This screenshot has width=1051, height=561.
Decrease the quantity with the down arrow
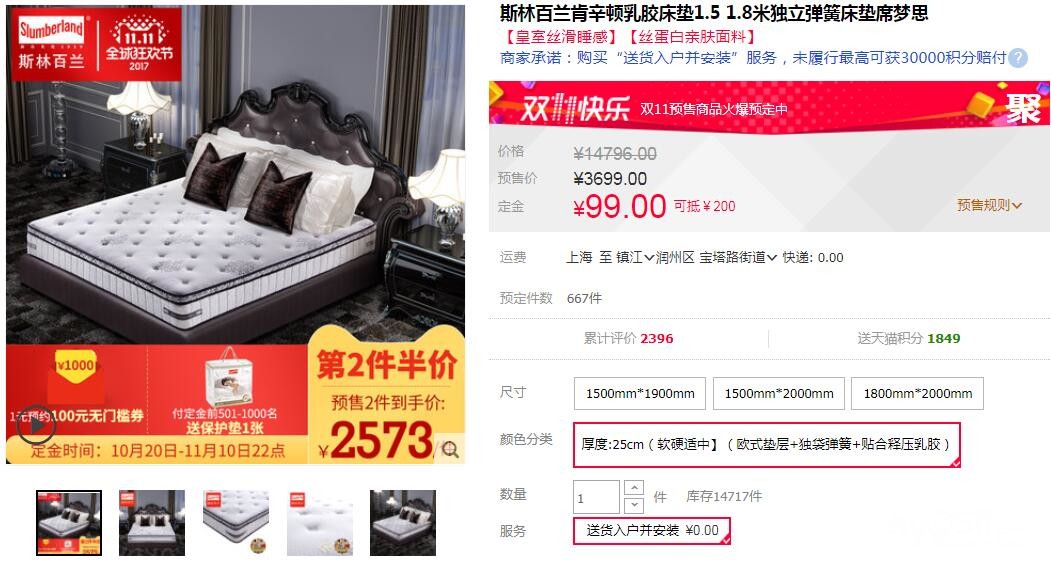[x=633, y=505]
